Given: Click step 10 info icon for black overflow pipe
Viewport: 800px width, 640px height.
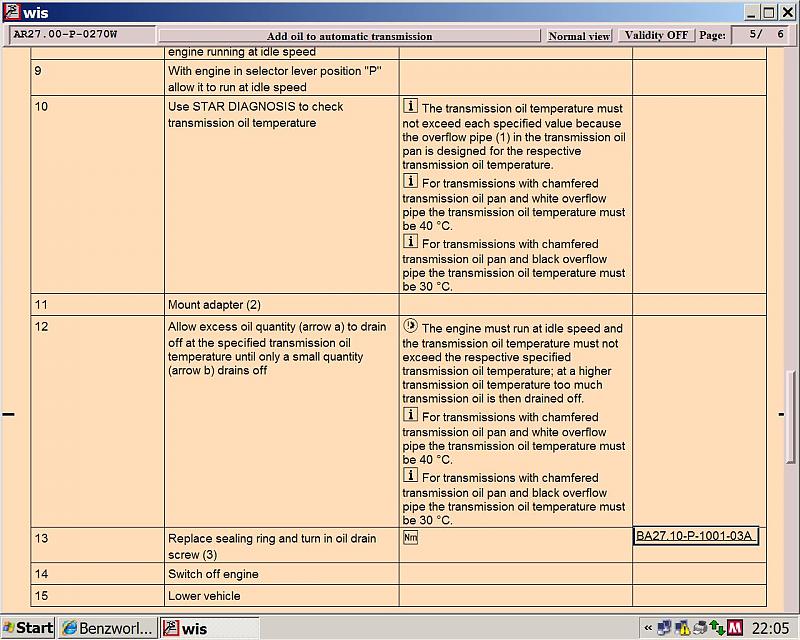Looking at the screenshot, I should click(x=410, y=241).
